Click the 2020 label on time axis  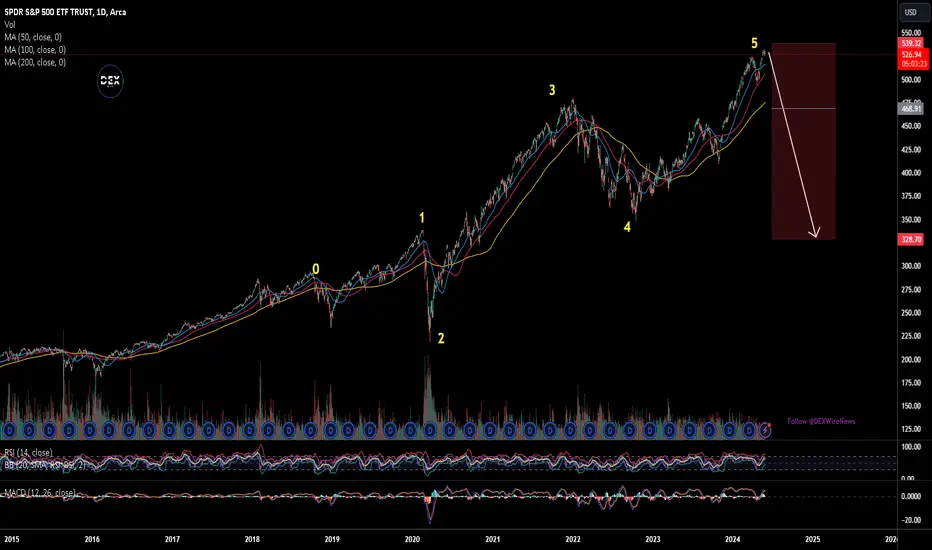pyautogui.click(x=413, y=539)
